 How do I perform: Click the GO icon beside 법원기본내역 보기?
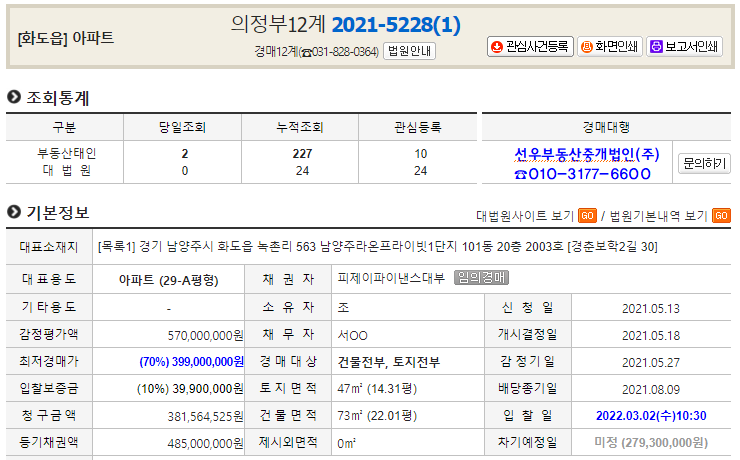[x=721, y=216]
